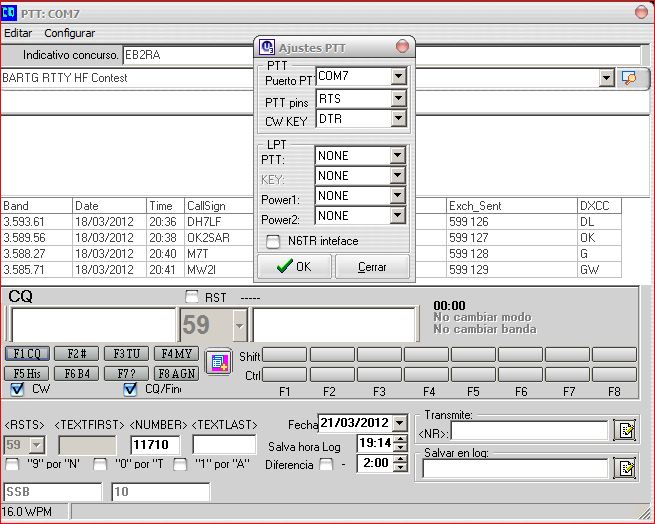Click the contest search icon beside the contest dropdown
Image resolution: width=655 pixels, height=524 pixels.
629,78
